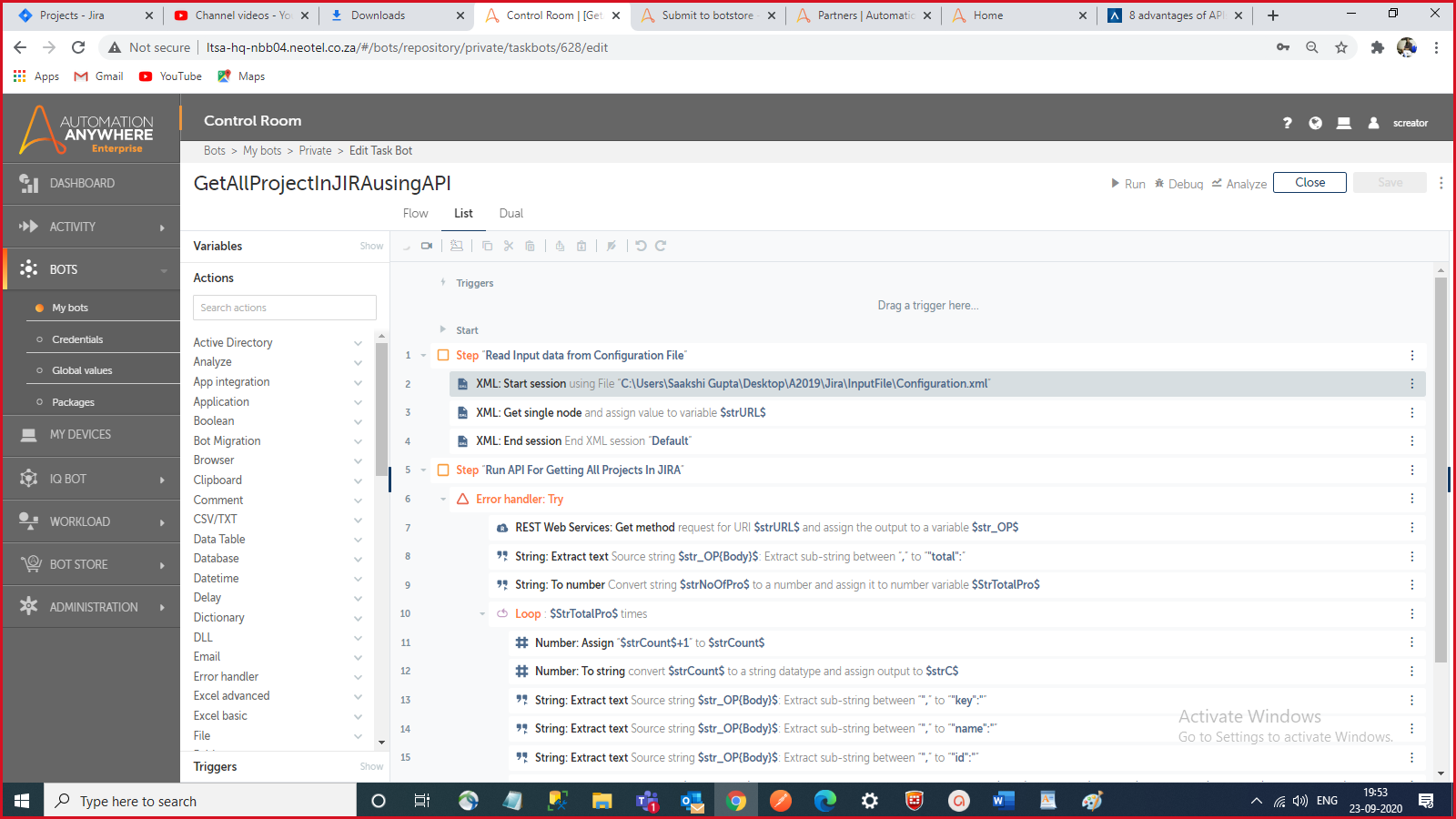Go to My bots breadcrumb link
Image resolution: width=1456 pixels, height=819 pixels.
pyautogui.click(x=262, y=151)
